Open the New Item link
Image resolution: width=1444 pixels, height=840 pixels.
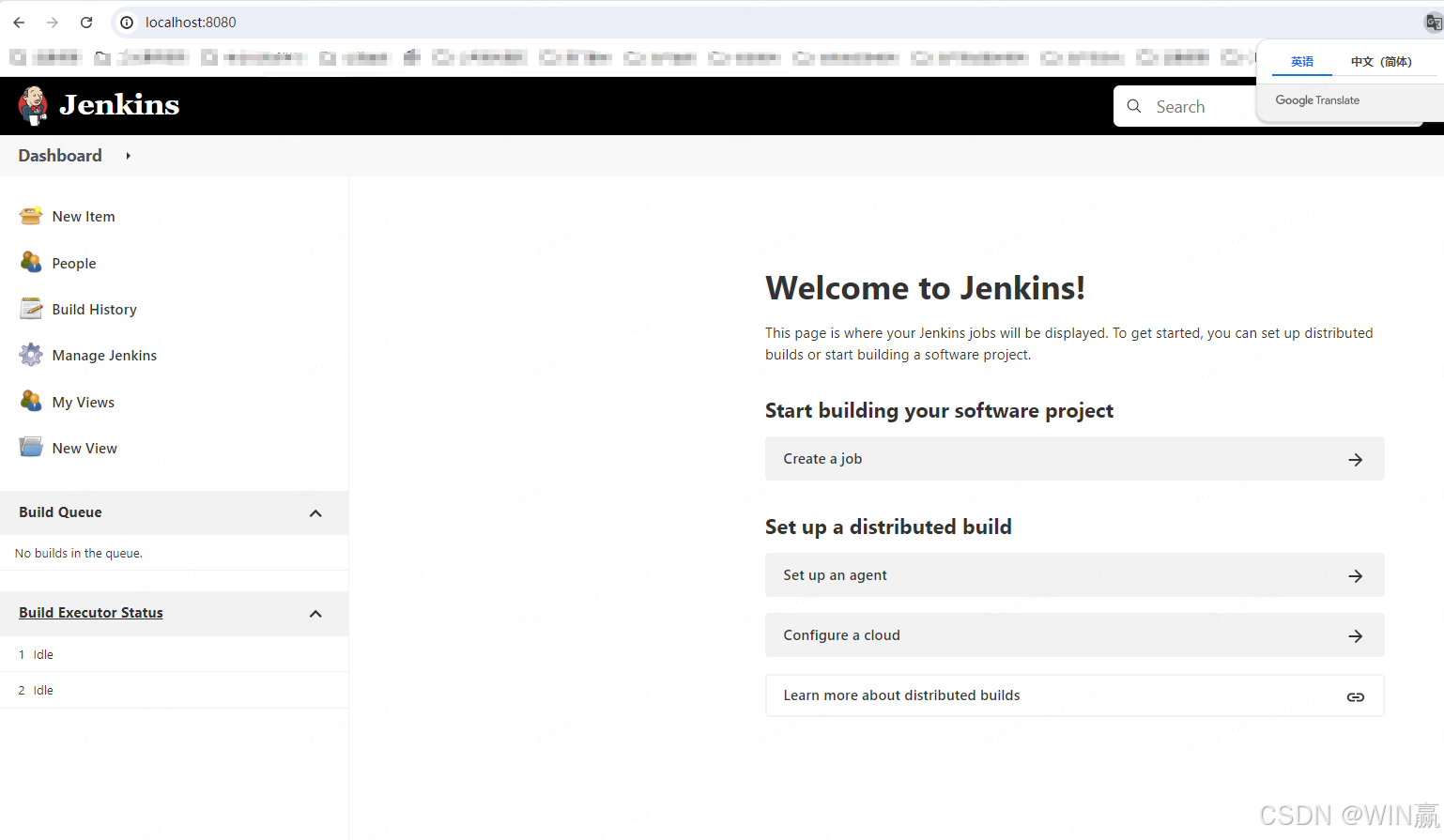pos(84,217)
